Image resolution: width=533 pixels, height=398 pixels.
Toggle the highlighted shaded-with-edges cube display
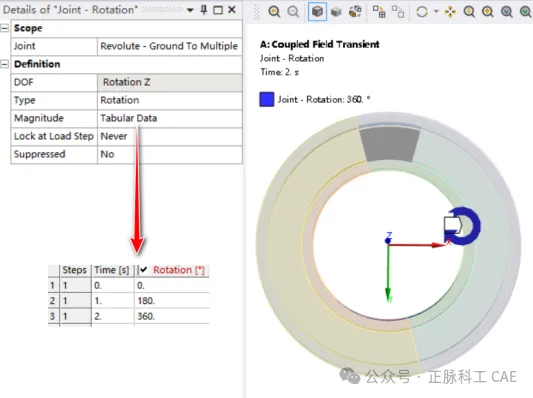[x=317, y=12]
